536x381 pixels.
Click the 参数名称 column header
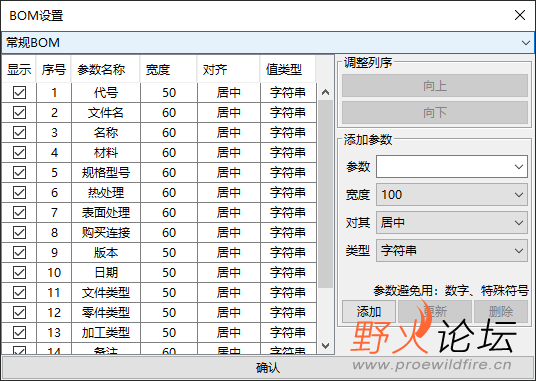(106, 70)
